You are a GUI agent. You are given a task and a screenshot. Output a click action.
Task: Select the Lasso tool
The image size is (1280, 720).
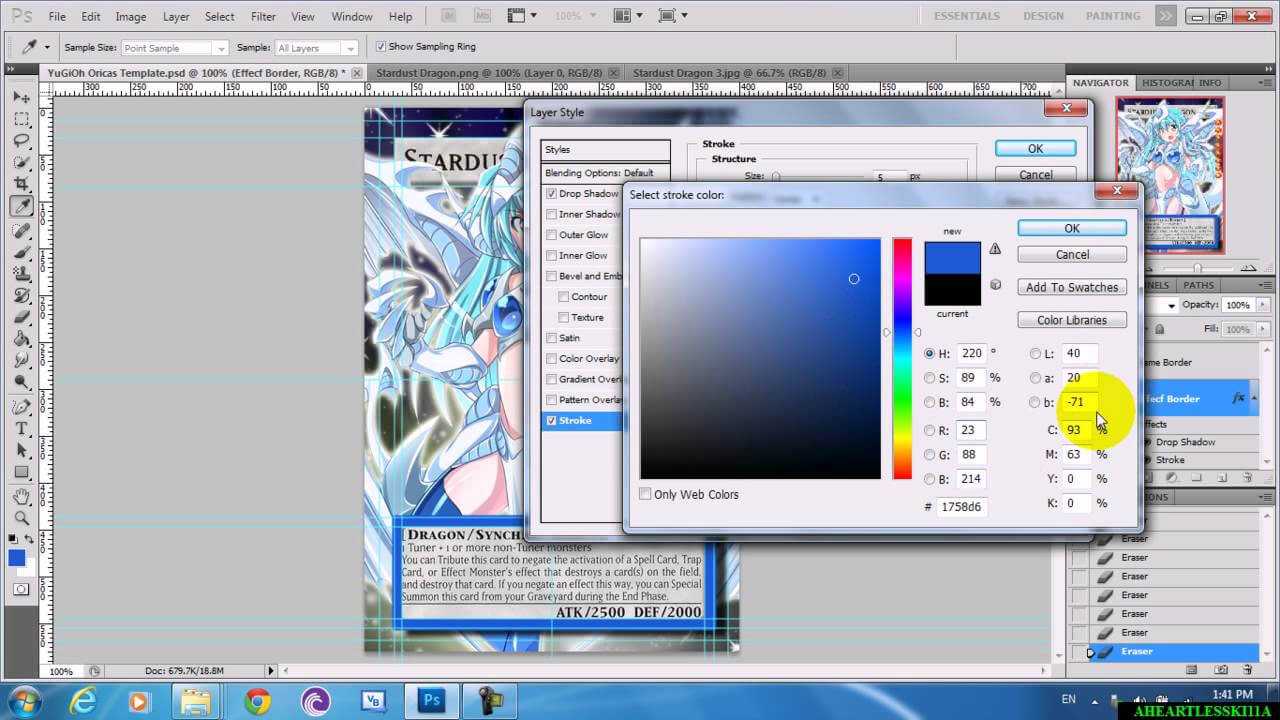click(x=21, y=141)
